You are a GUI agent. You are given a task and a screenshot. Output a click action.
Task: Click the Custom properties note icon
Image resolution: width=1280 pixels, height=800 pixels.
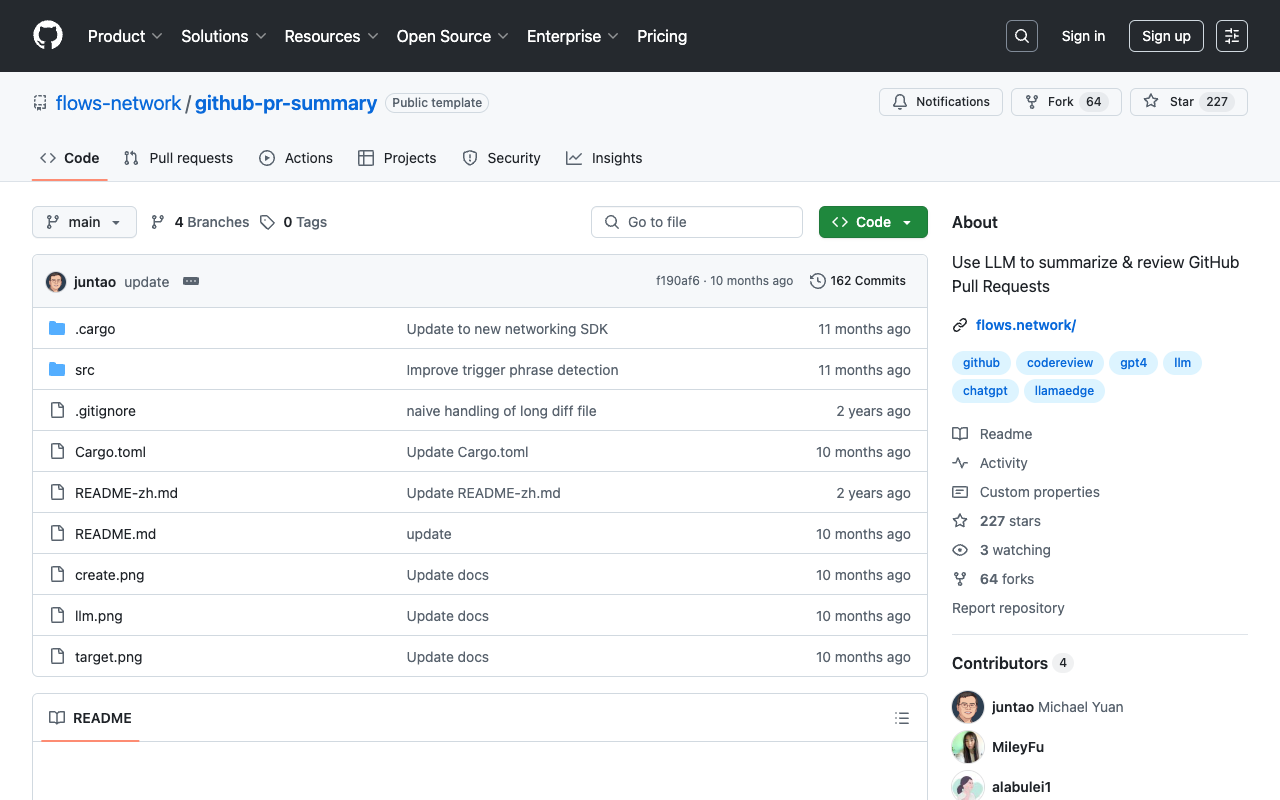click(x=960, y=492)
